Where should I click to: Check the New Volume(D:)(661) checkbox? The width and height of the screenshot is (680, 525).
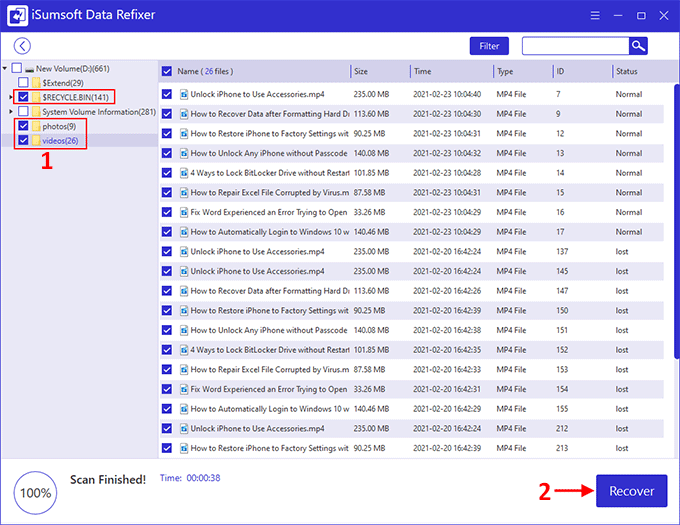16,68
